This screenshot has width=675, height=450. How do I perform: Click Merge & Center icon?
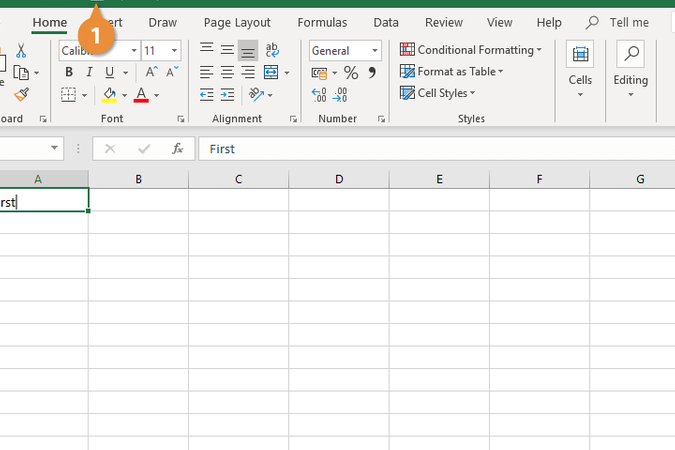pyautogui.click(x=271, y=72)
